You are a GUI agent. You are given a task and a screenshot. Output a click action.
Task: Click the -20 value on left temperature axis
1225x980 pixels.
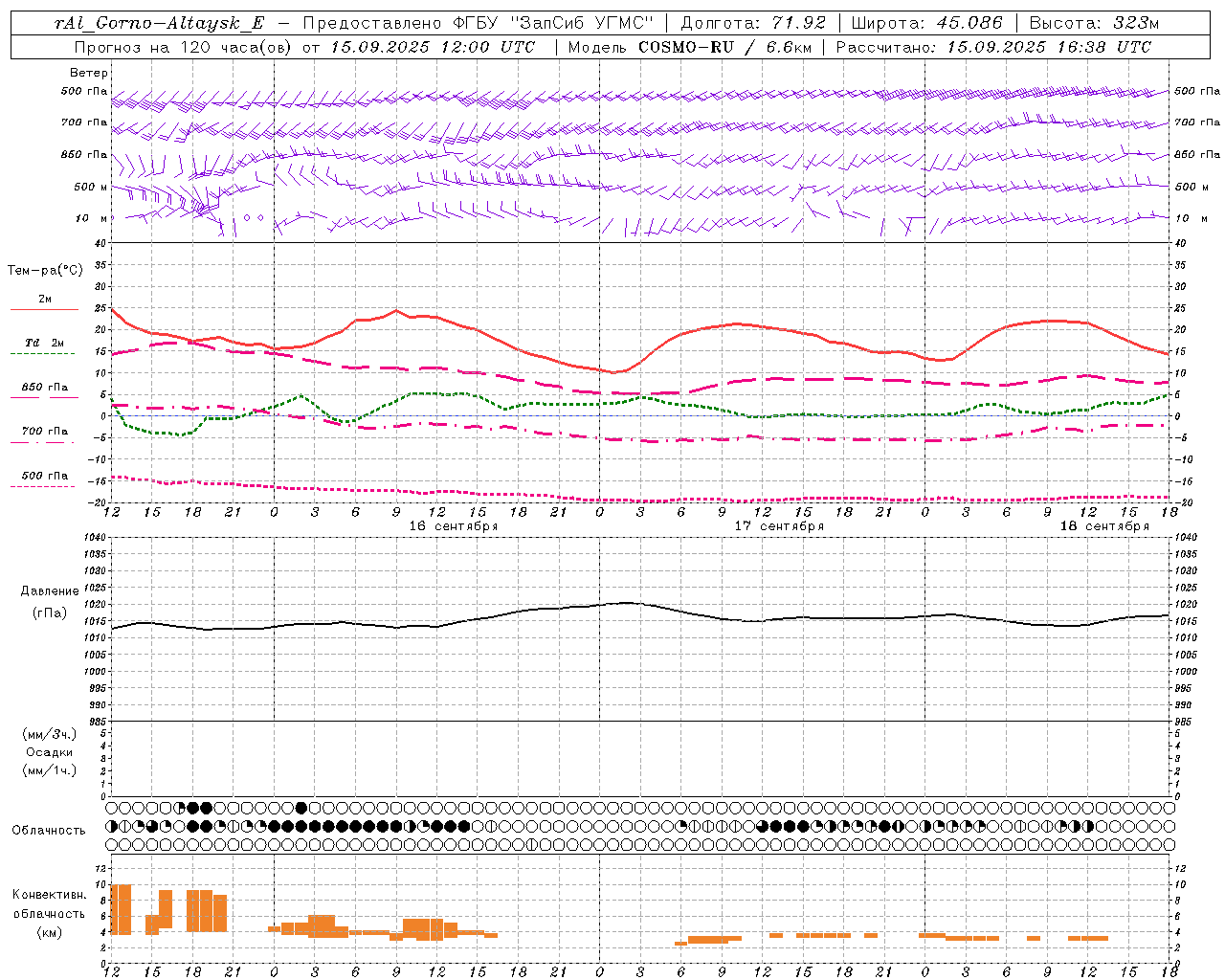(98, 502)
